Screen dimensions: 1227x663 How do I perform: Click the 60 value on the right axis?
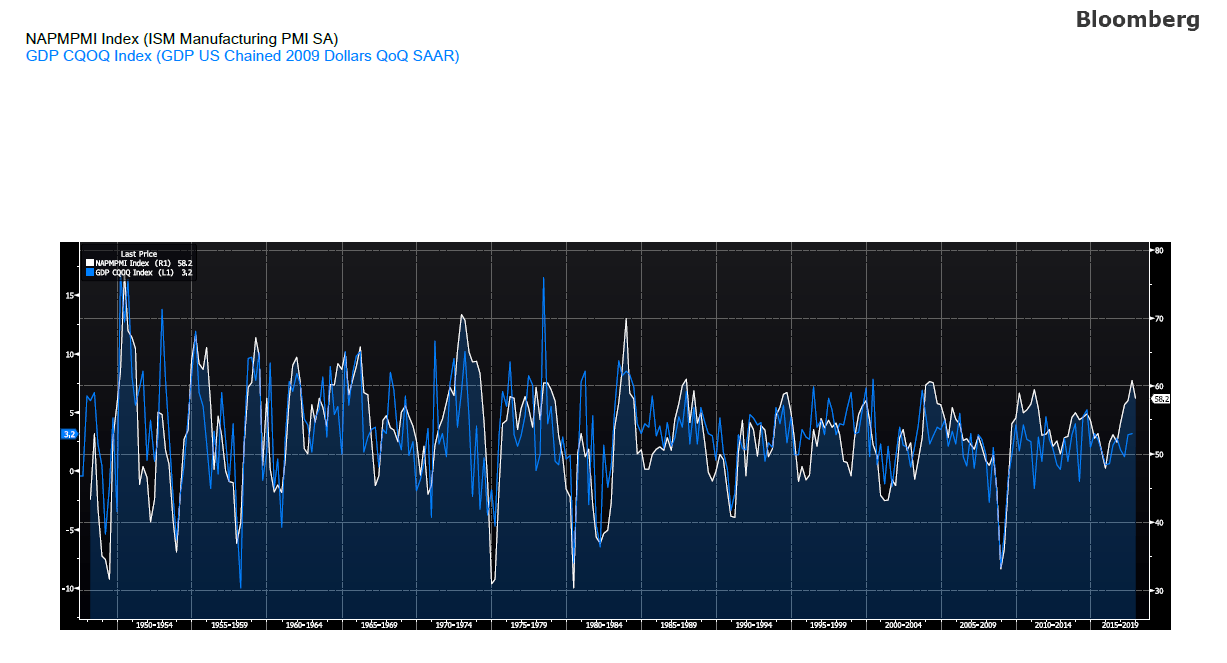click(x=1160, y=387)
